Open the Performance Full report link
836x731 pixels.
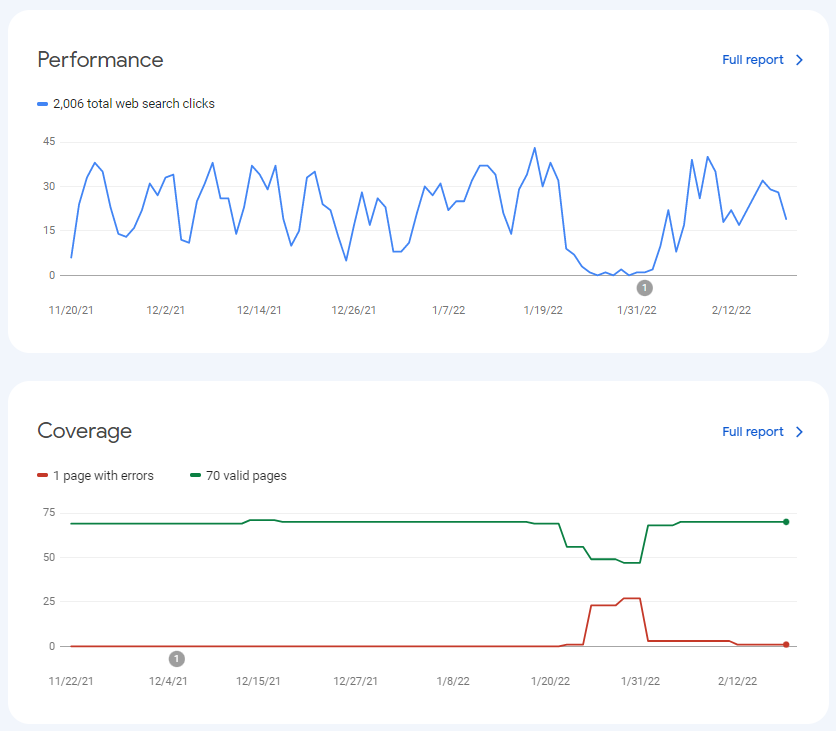point(752,60)
